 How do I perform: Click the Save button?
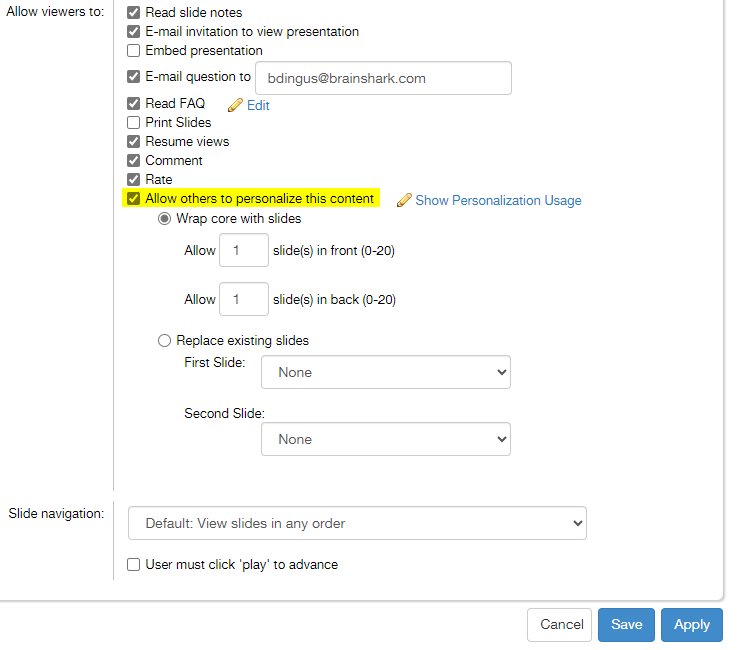(x=626, y=625)
